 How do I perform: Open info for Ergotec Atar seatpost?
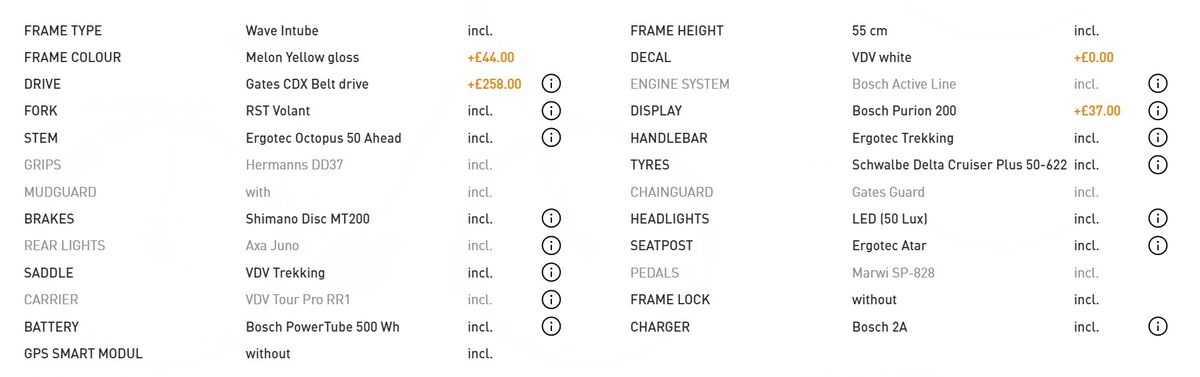(x=1158, y=246)
